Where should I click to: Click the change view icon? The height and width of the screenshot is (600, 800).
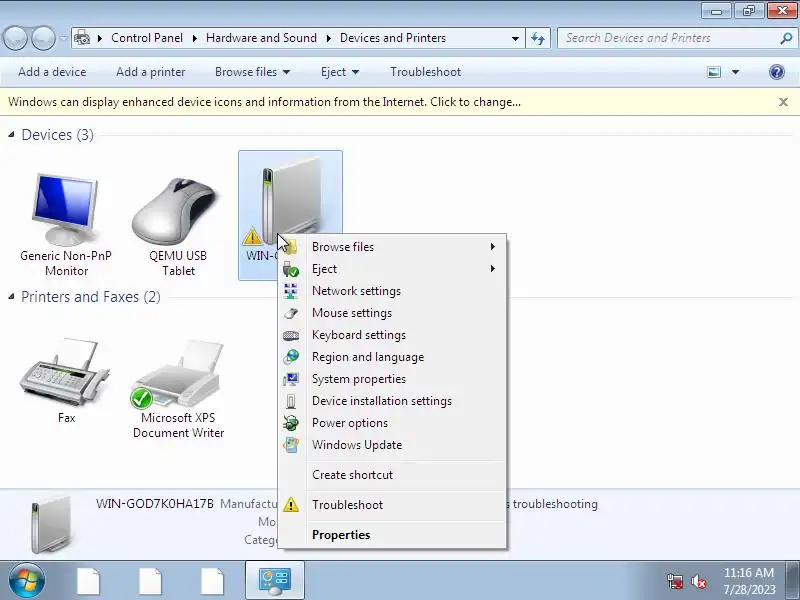pos(714,72)
